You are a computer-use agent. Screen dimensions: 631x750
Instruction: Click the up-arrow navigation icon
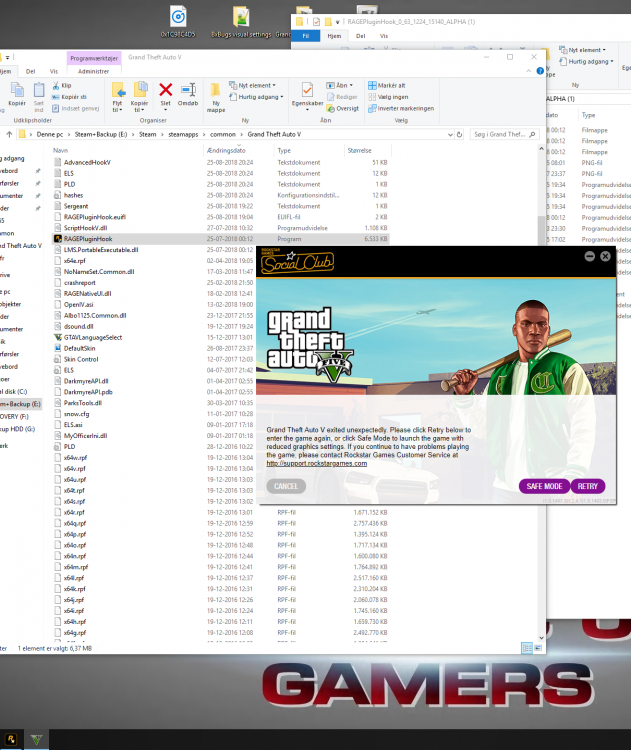pyautogui.click(x=9, y=134)
